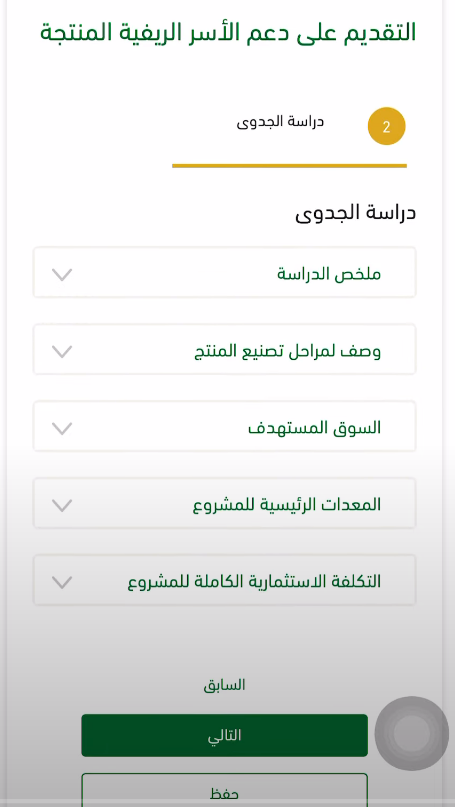
Task: Open the التكلفة الاستثمارية الكاملة للمشروع section
Action: point(224,580)
